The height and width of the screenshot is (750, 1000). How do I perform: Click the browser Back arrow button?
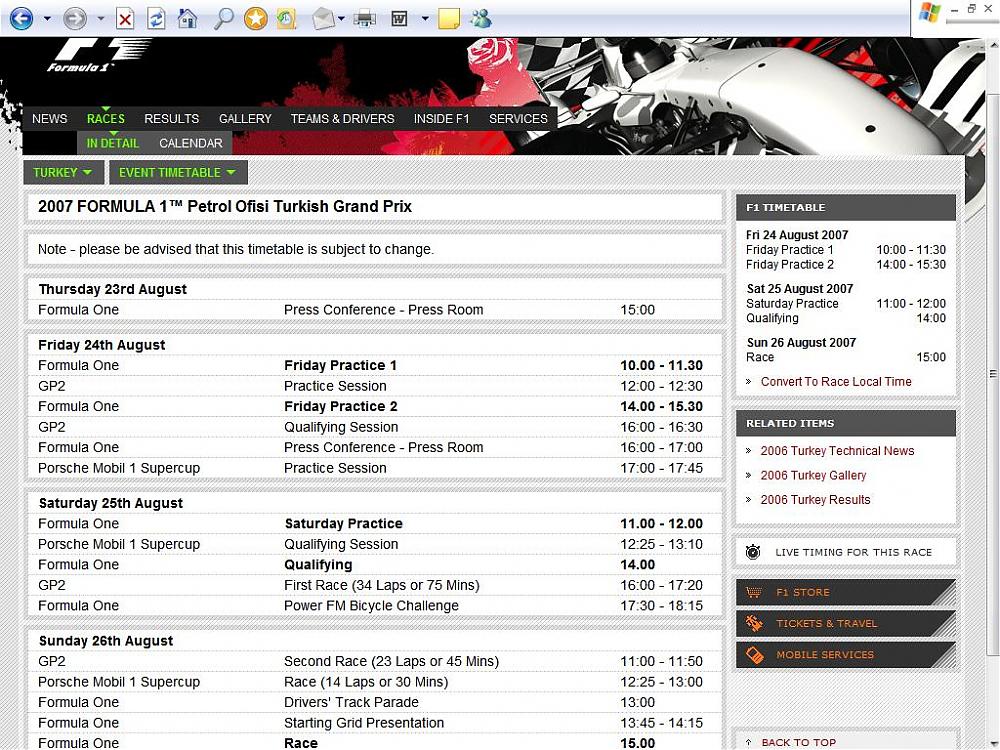click(x=21, y=18)
